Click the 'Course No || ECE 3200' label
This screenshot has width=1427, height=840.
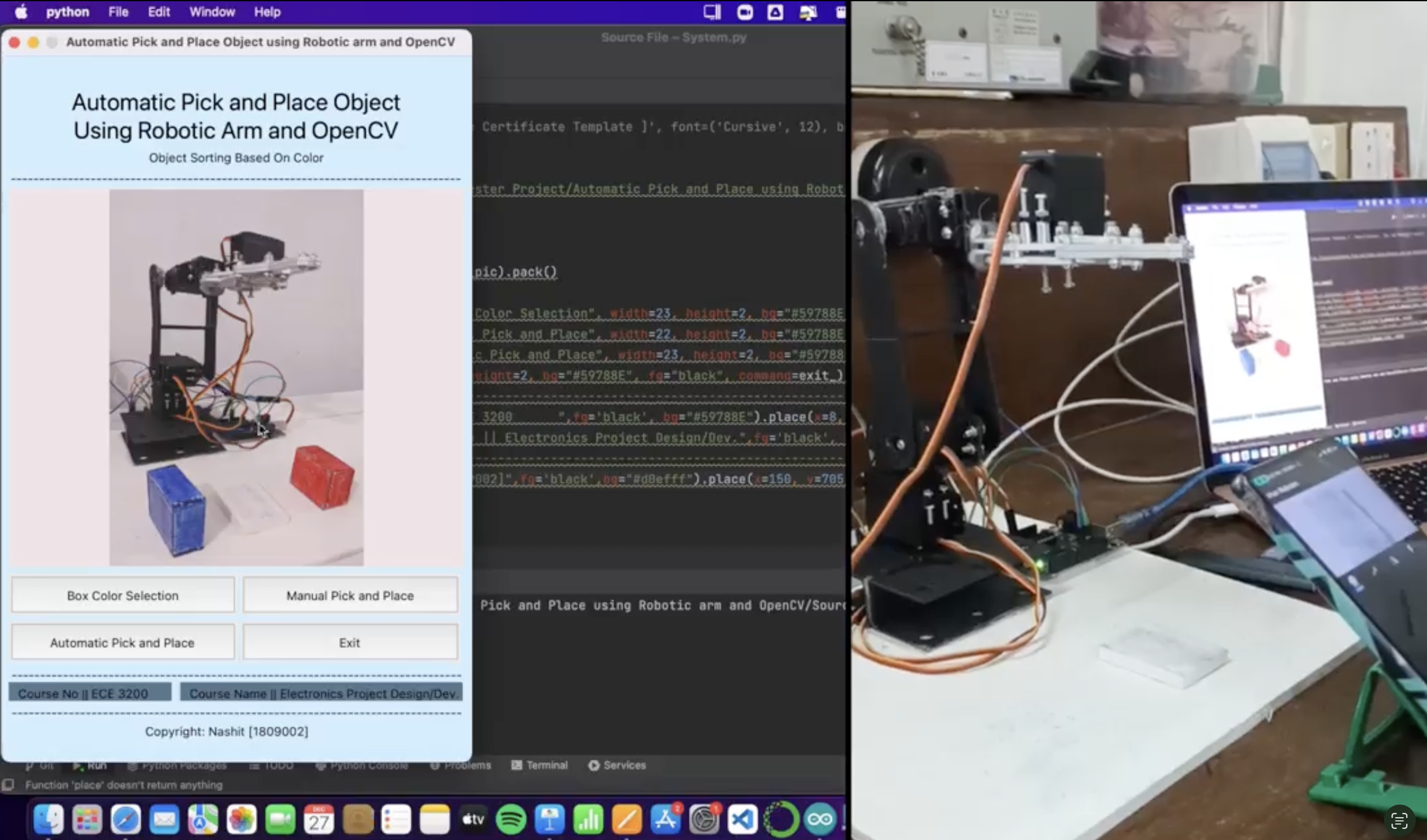pos(90,693)
